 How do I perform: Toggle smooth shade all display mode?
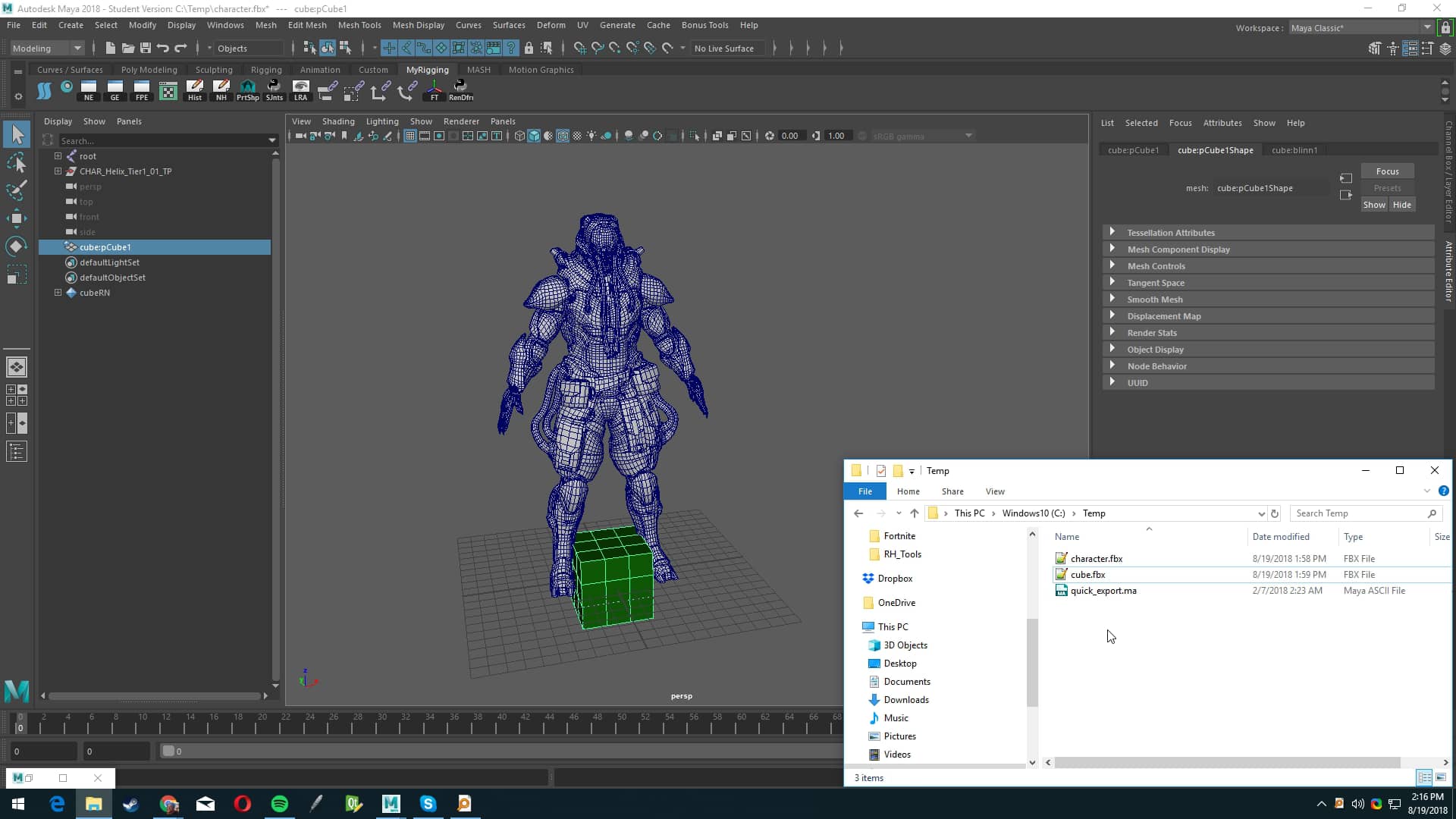(534, 136)
